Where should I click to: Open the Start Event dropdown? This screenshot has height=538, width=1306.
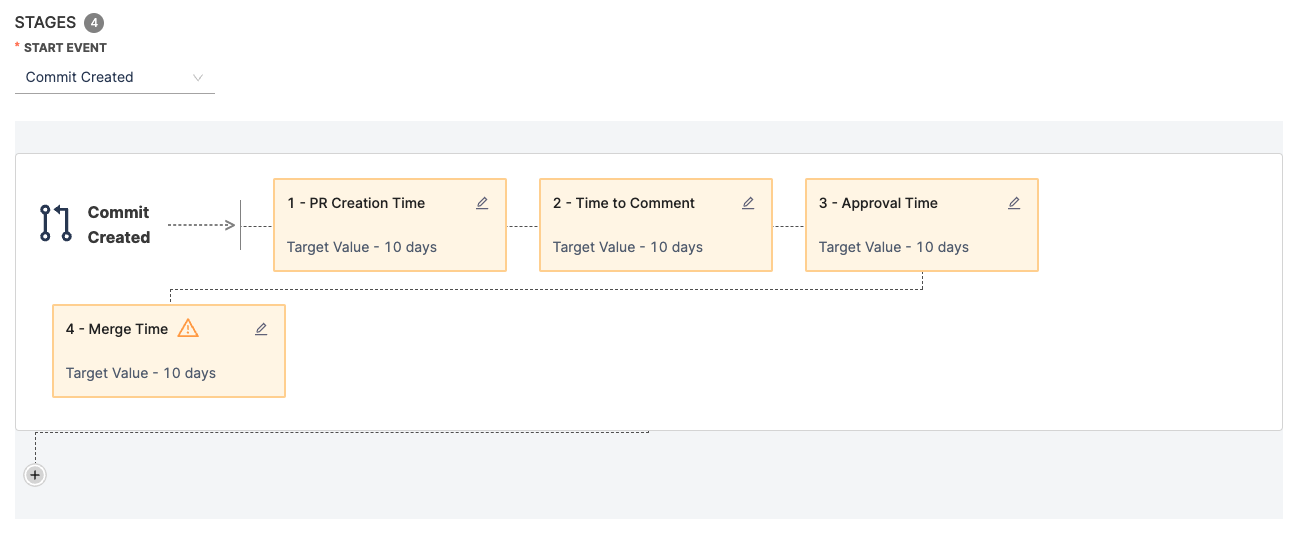[x=114, y=77]
